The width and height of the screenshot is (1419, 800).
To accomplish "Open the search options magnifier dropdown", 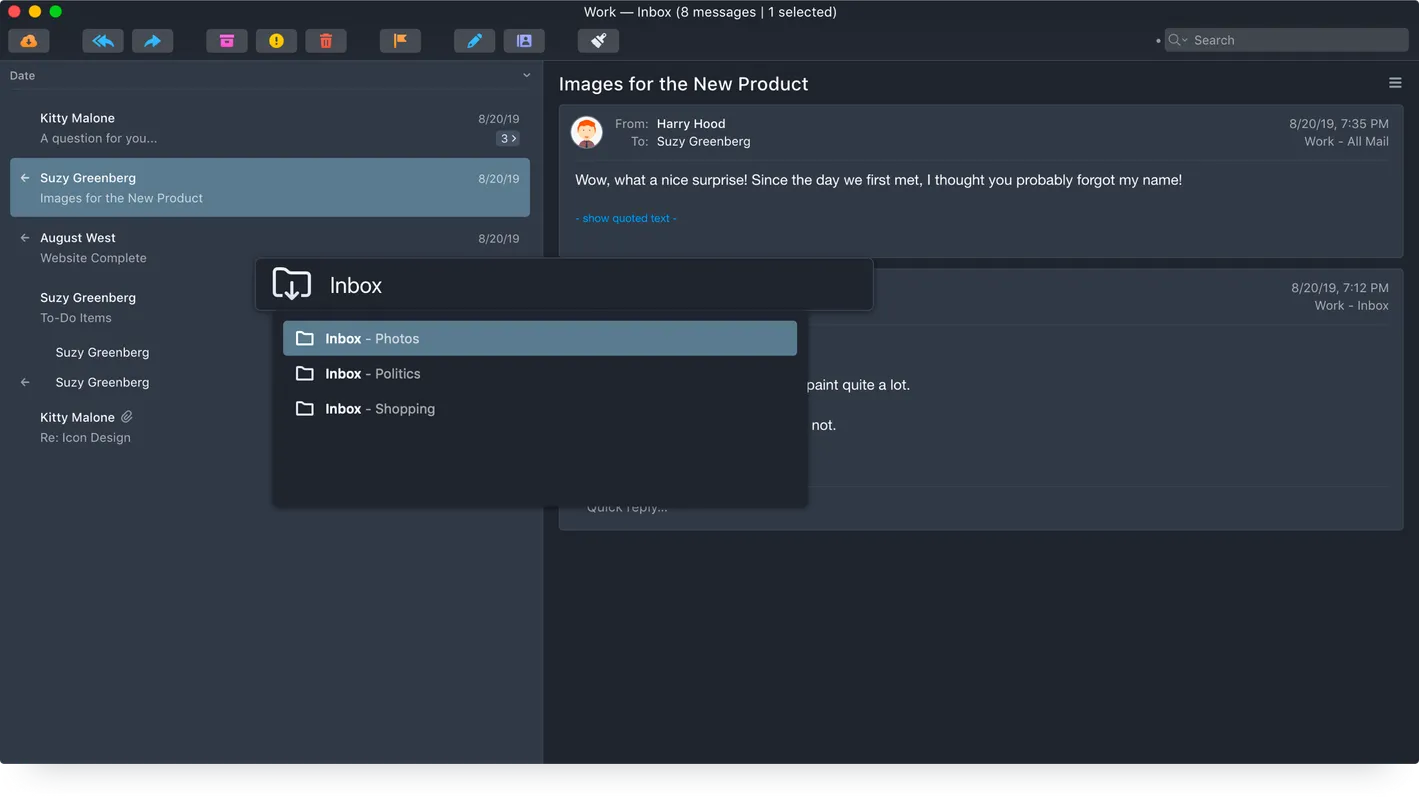I will point(1178,41).
